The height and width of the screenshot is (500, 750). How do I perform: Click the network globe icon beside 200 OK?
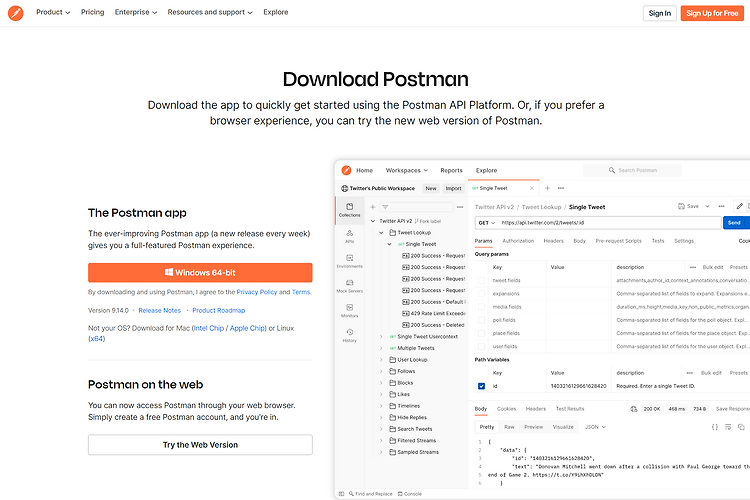pos(634,409)
